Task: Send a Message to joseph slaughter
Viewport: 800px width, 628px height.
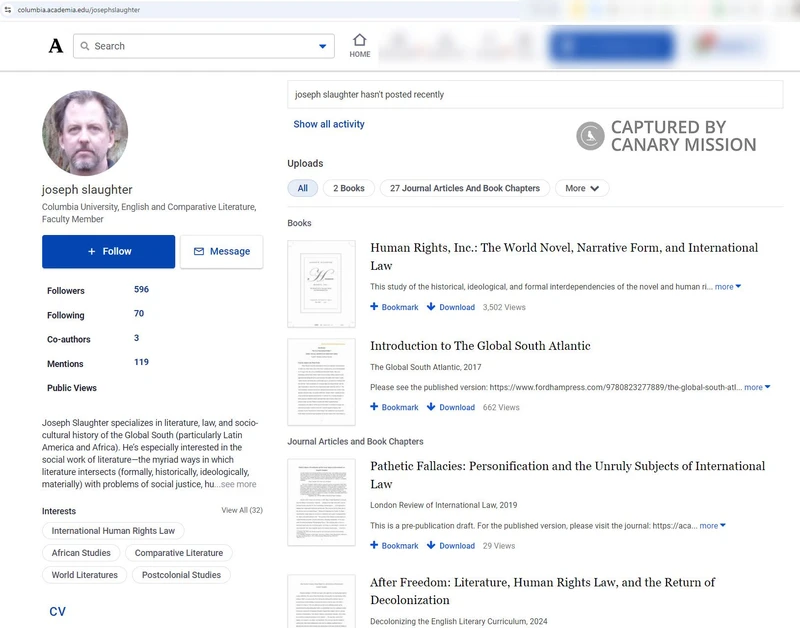Action: click(x=221, y=252)
